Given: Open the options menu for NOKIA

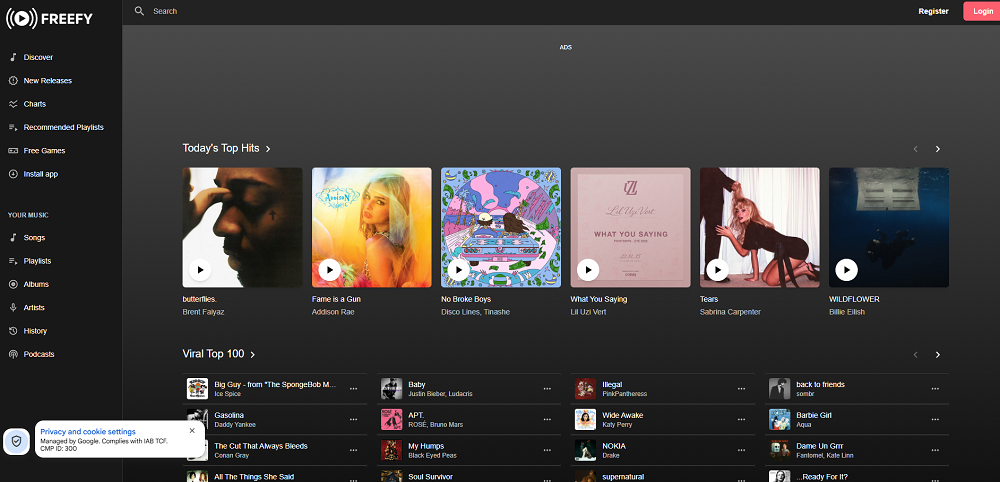Looking at the screenshot, I should pos(741,450).
